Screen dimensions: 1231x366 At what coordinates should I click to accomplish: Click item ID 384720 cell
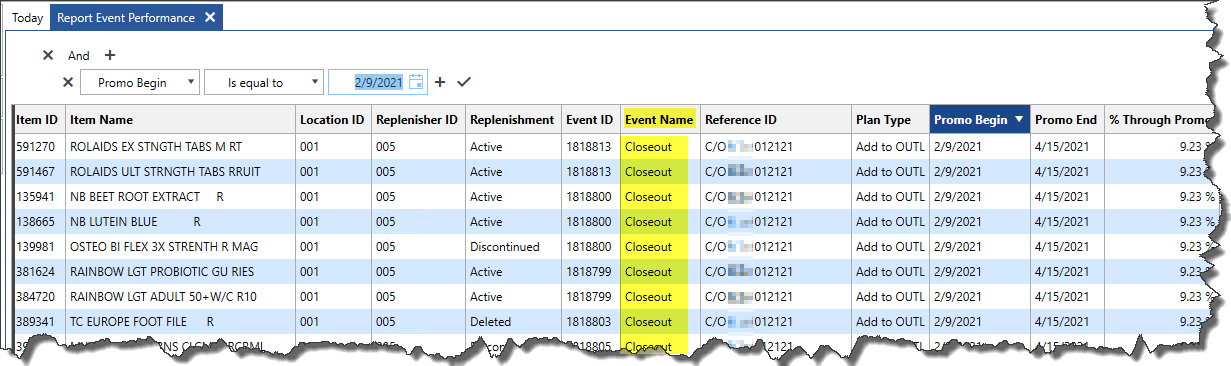pos(38,297)
